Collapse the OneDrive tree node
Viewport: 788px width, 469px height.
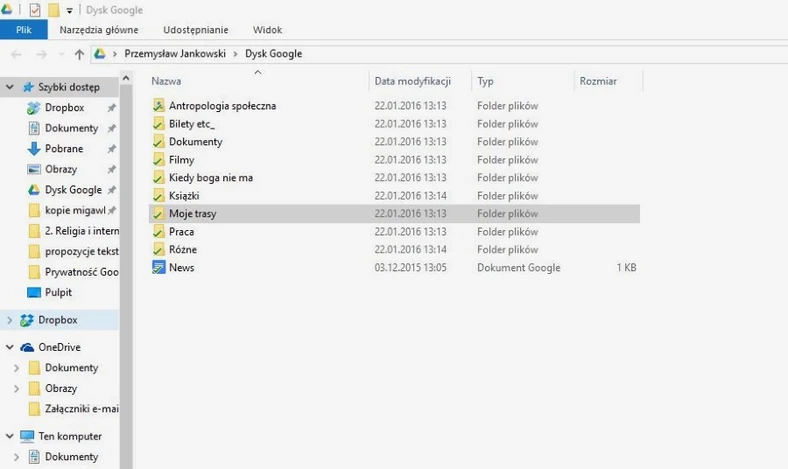click(9, 347)
